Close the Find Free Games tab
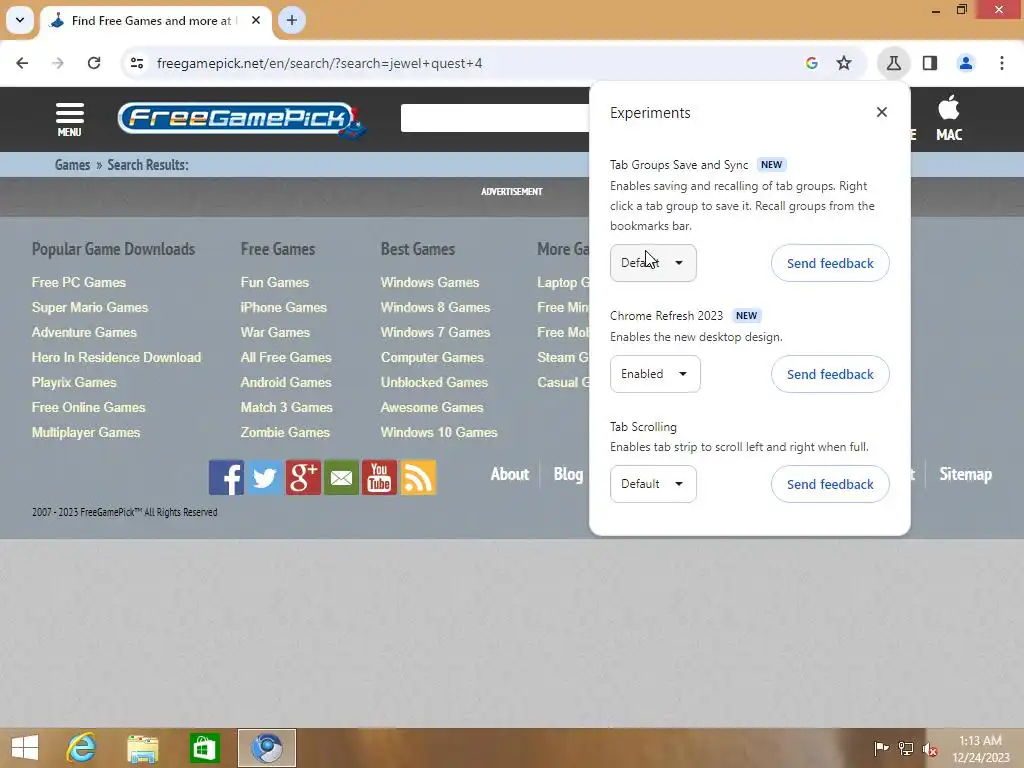The height and width of the screenshot is (768, 1024). 256,20
